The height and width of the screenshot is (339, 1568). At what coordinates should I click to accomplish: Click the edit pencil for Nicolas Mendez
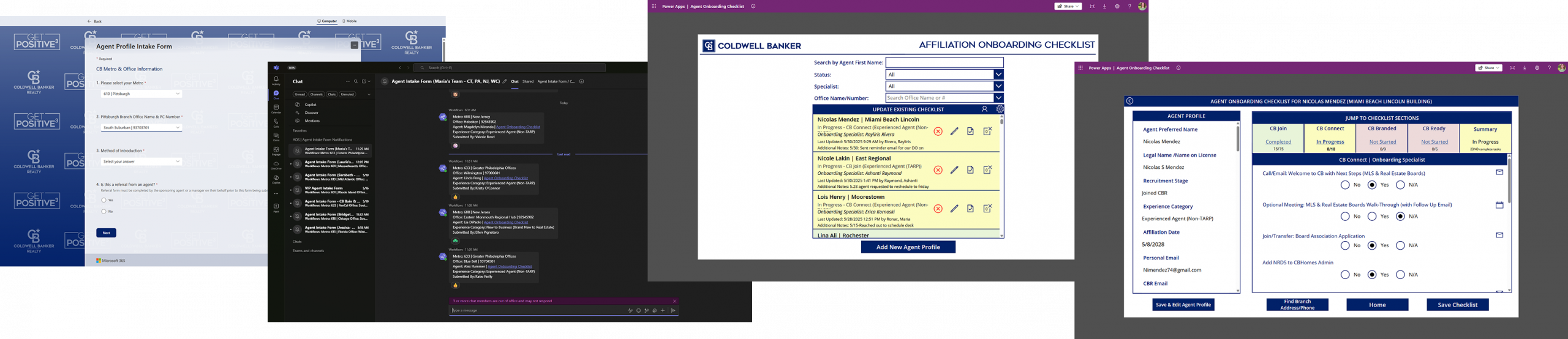click(x=954, y=132)
